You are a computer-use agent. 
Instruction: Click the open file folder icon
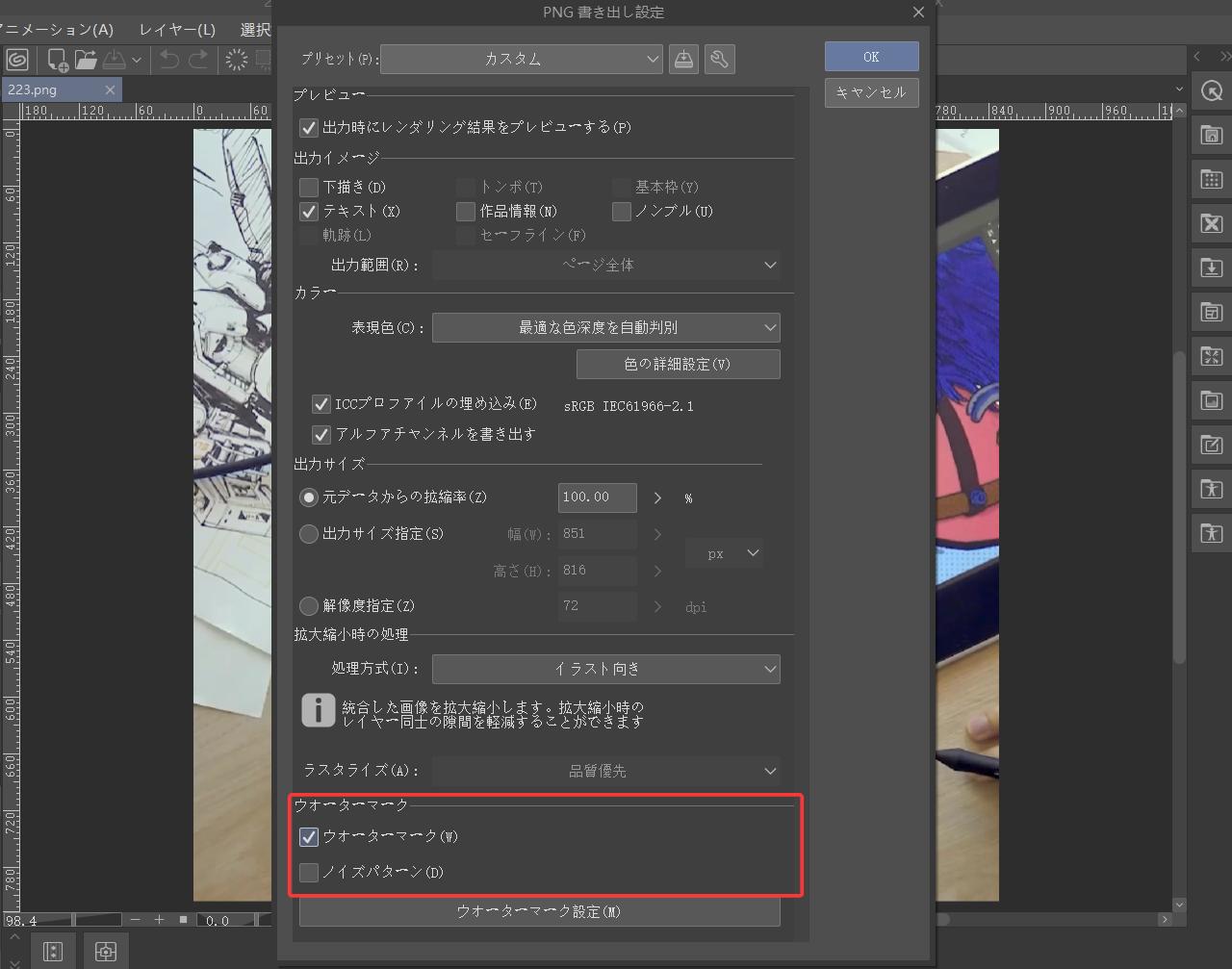coord(87,60)
